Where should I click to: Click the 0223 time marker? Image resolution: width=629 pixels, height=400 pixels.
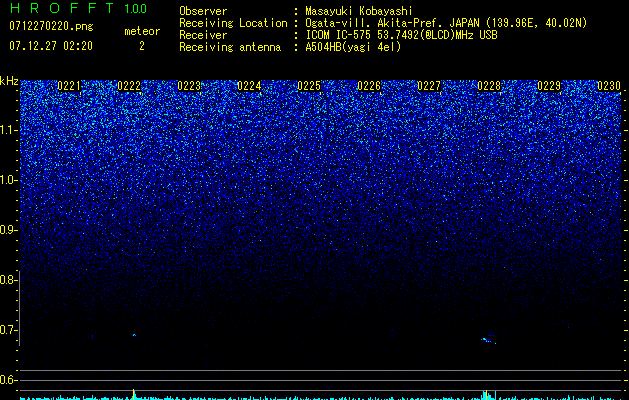189,86
